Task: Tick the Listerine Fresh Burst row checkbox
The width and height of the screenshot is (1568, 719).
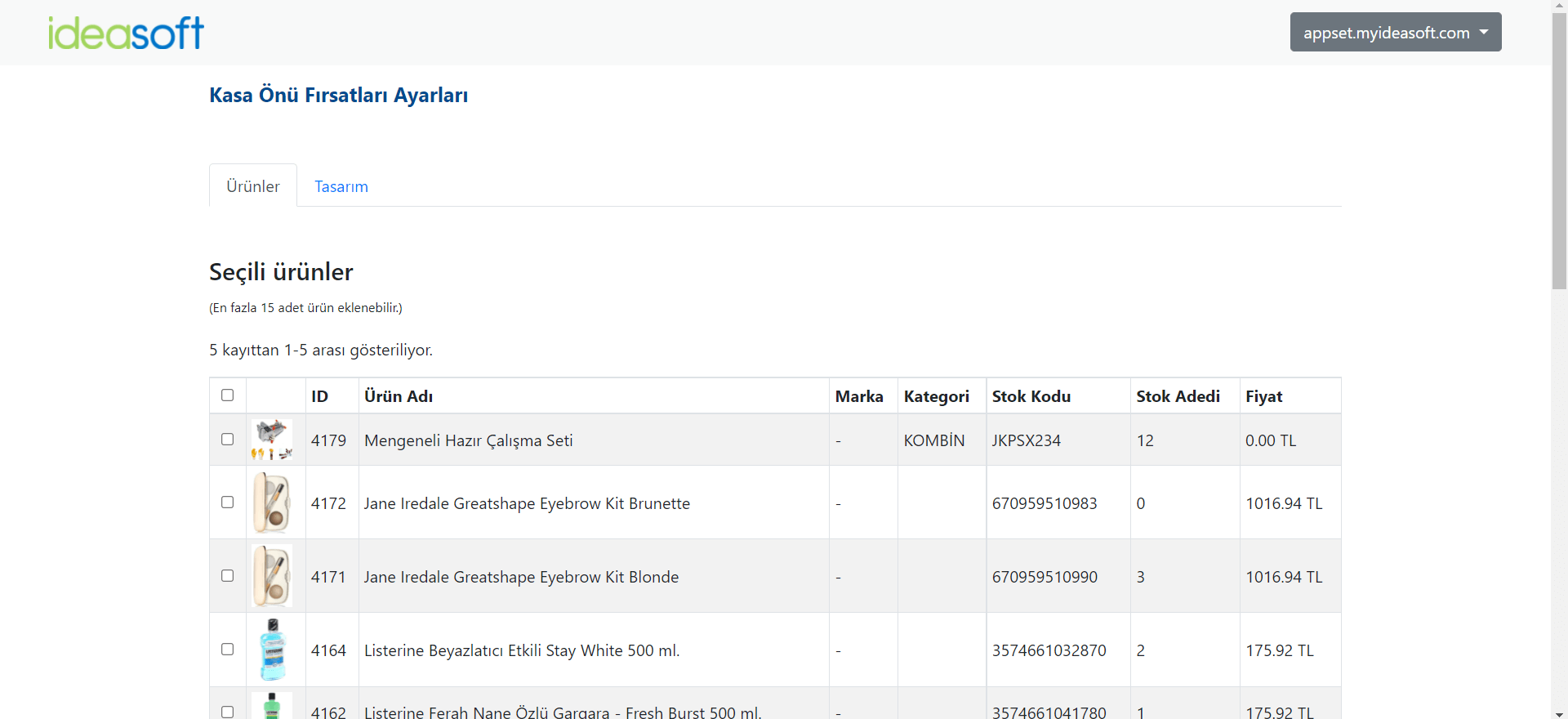Action: [228, 712]
